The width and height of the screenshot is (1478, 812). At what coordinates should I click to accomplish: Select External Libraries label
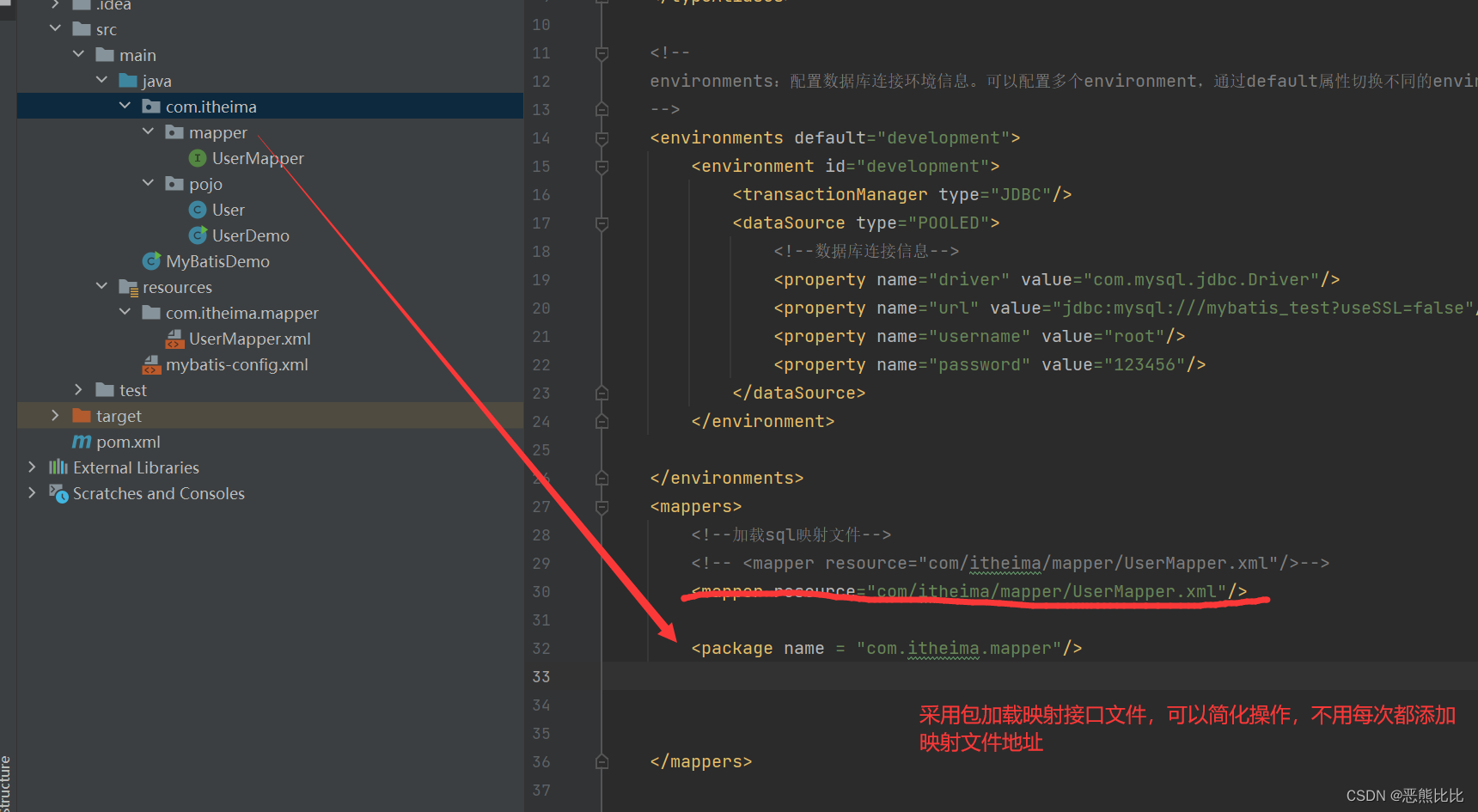(136, 467)
